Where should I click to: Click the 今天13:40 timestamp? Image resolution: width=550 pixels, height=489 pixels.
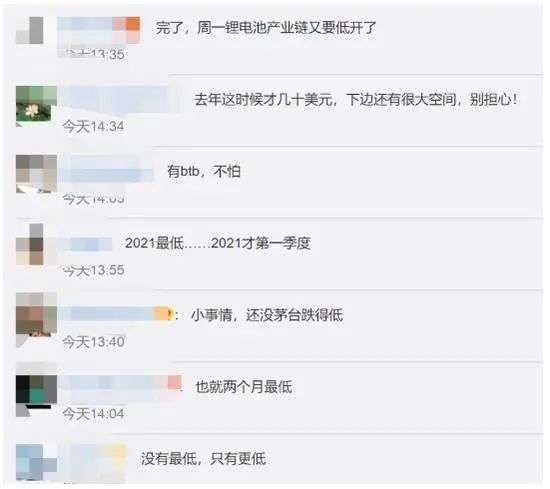click(x=93, y=342)
